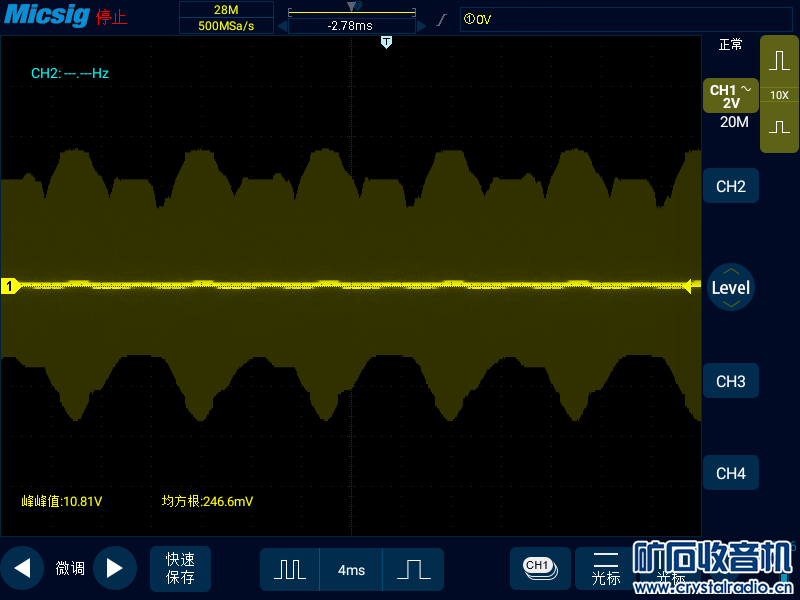Tap the multi-pulse icon to slow the timebase
This screenshot has height=600, width=800.
290,569
